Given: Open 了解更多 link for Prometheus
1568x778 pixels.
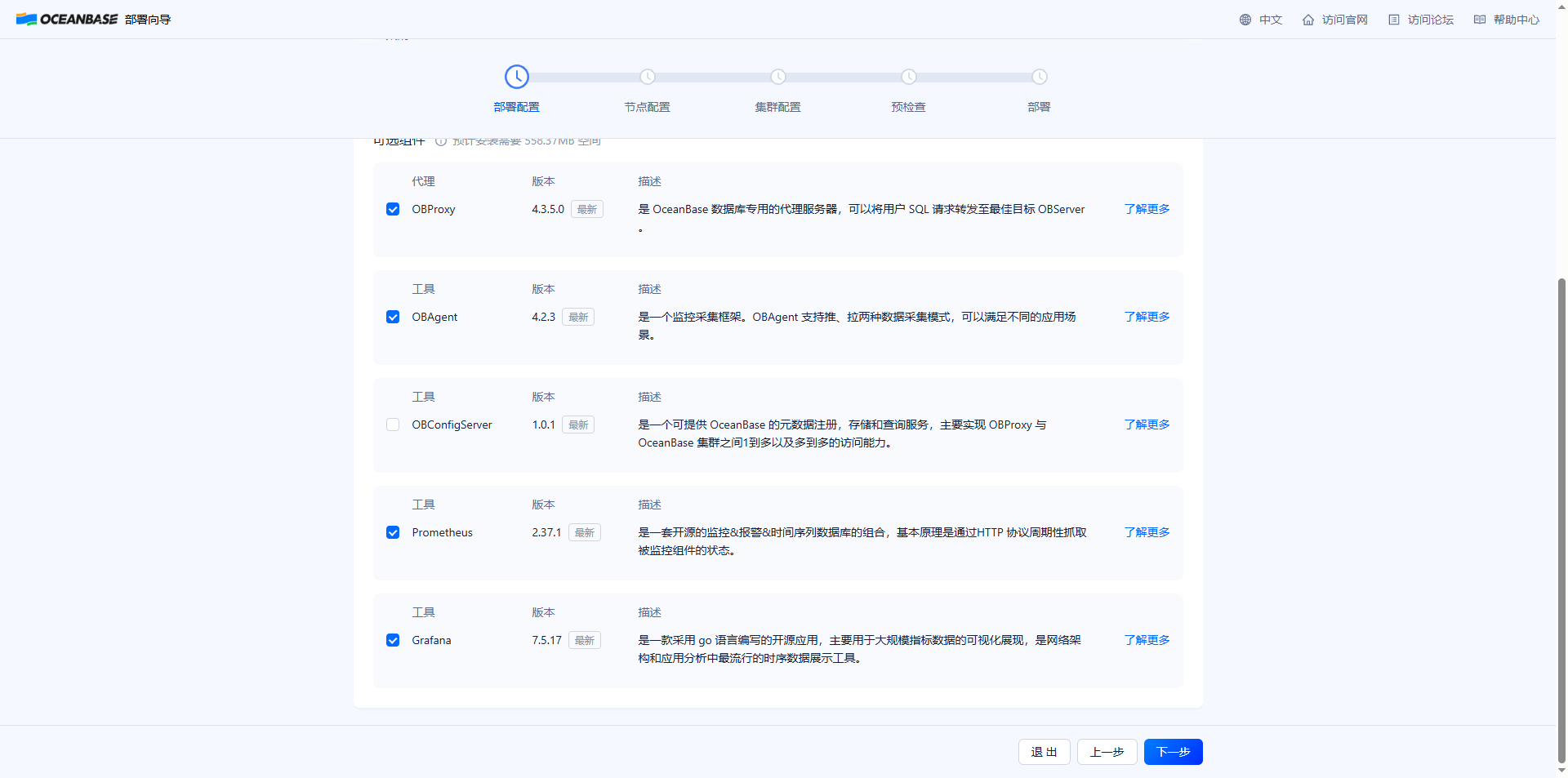Looking at the screenshot, I should coord(1147,532).
